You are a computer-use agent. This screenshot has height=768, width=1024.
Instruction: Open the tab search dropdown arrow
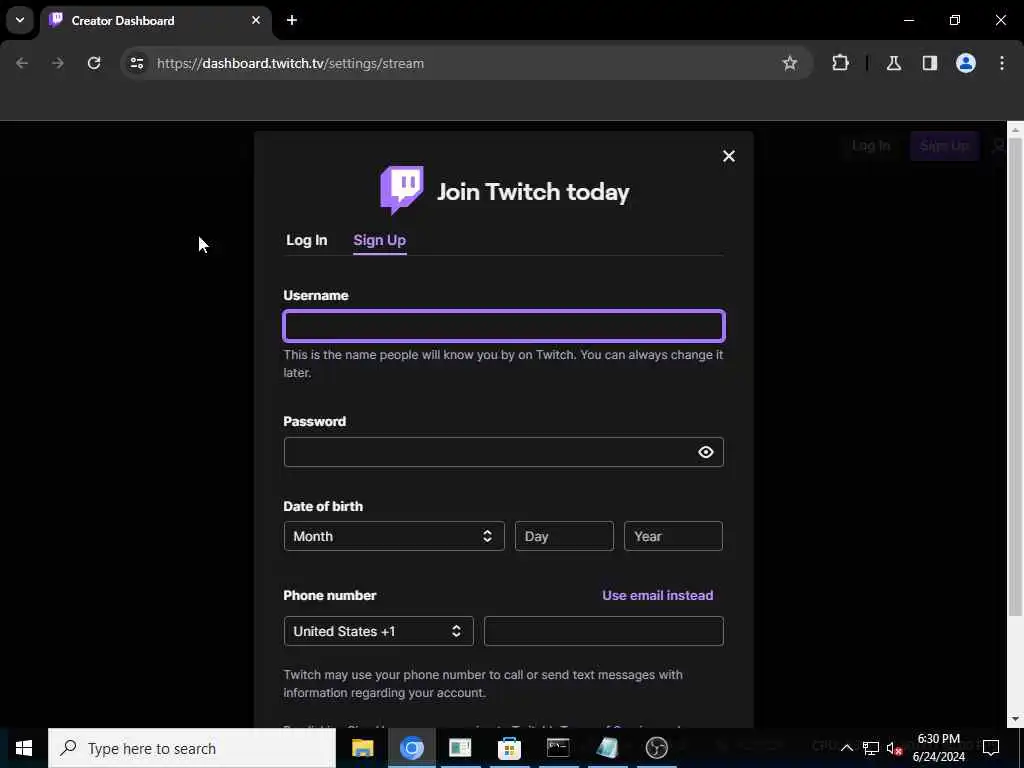[20, 20]
